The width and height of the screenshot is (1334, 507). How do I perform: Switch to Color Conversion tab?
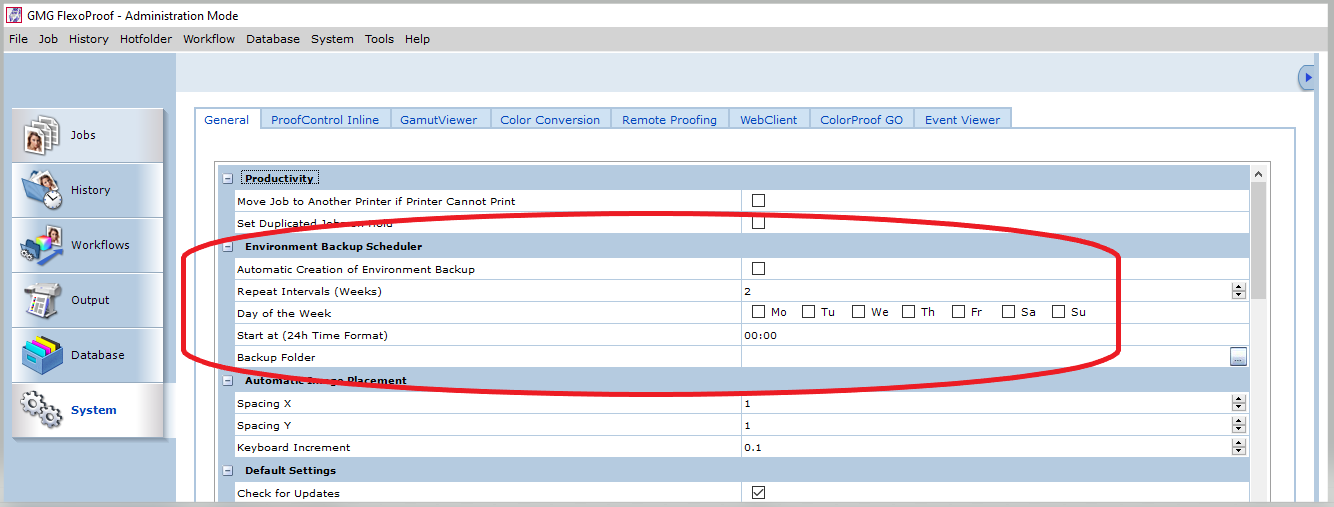[550, 120]
